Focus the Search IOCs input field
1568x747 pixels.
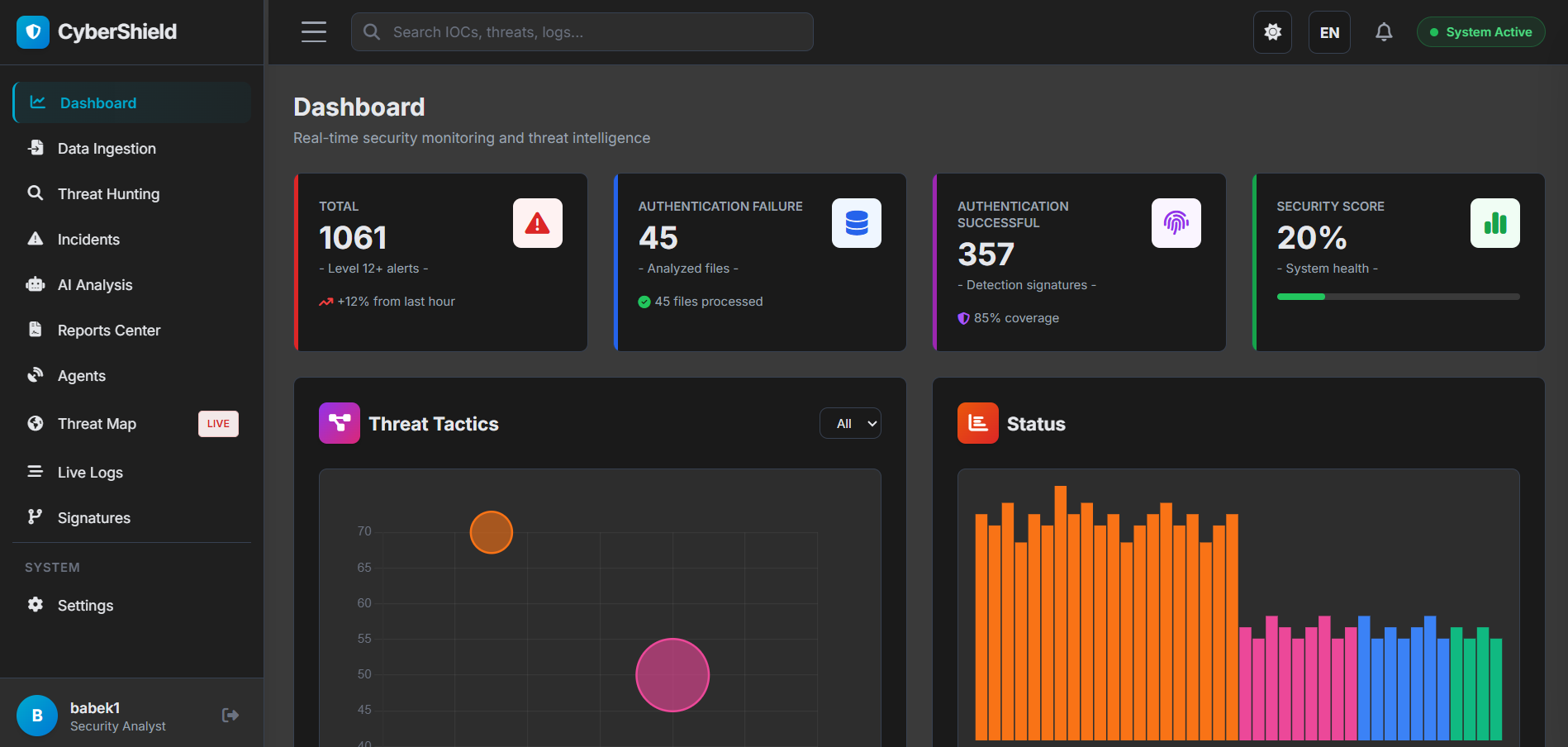582,32
